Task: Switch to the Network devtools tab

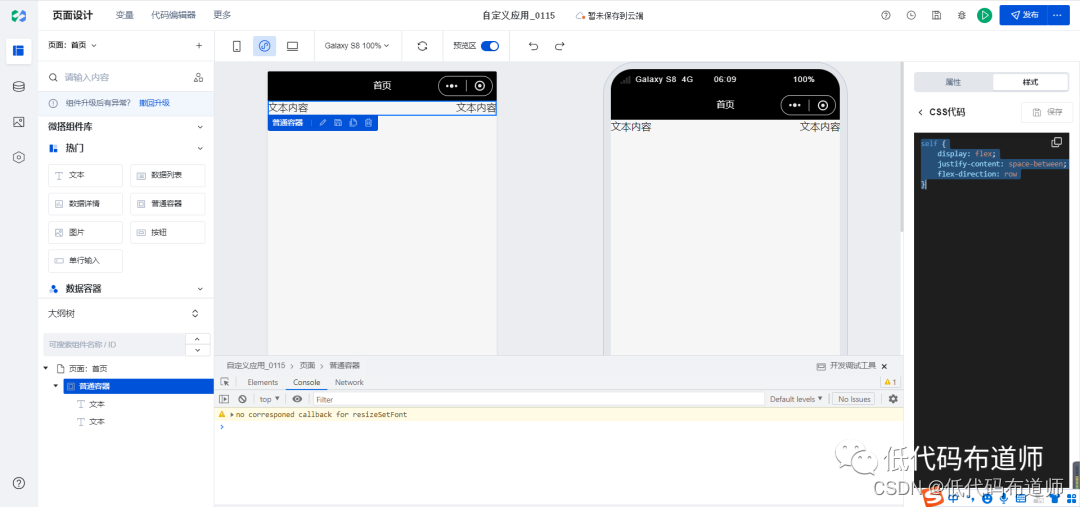Action: click(x=349, y=382)
